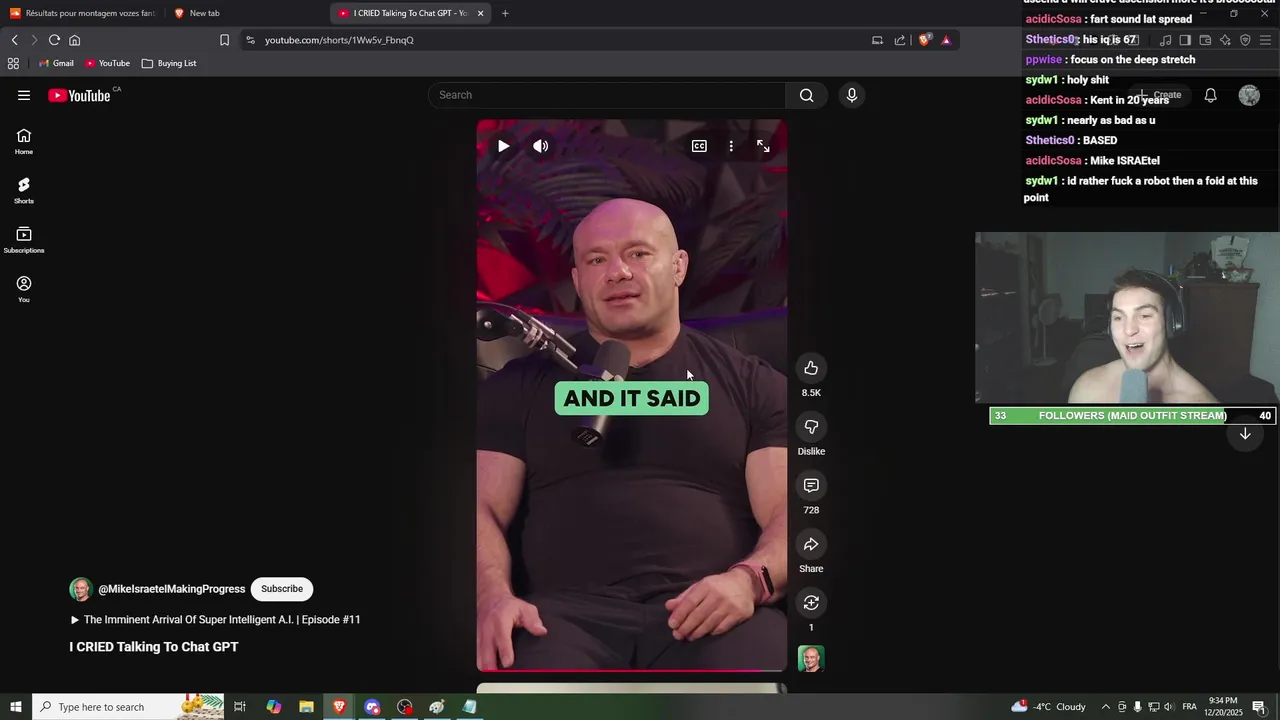Image resolution: width=1280 pixels, height=720 pixels.
Task: Open site settings icon beside the URL
Action: (x=250, y=40)
